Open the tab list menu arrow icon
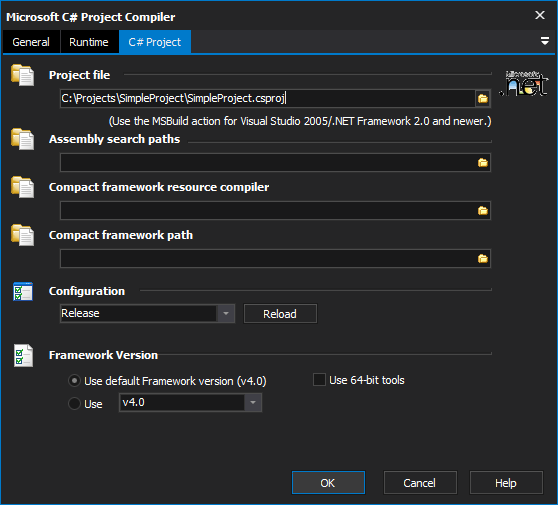Image resolution: width=558 pixels, height=505 pixels. (544, 41)
